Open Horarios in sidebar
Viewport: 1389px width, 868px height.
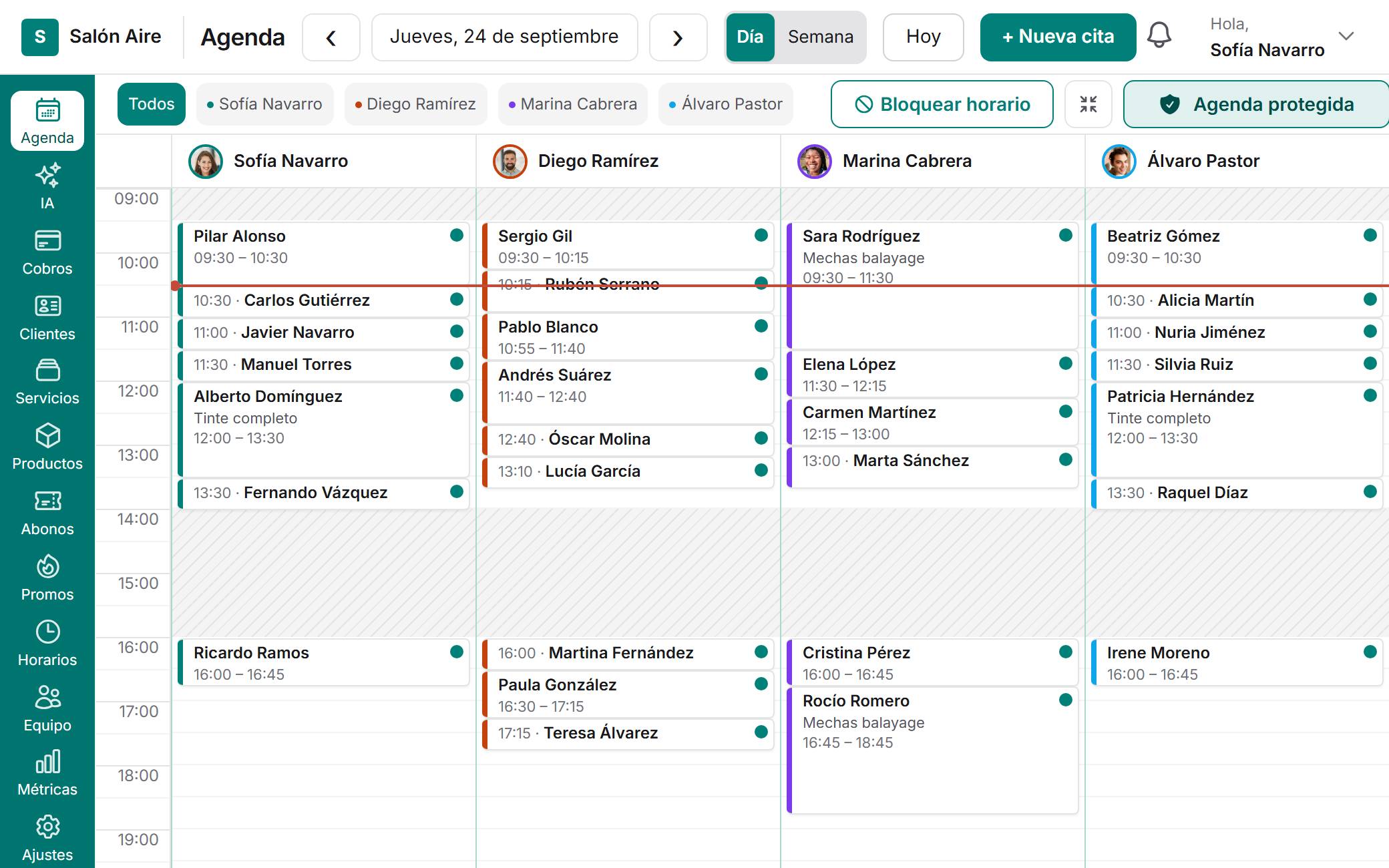tap(47, 644)
